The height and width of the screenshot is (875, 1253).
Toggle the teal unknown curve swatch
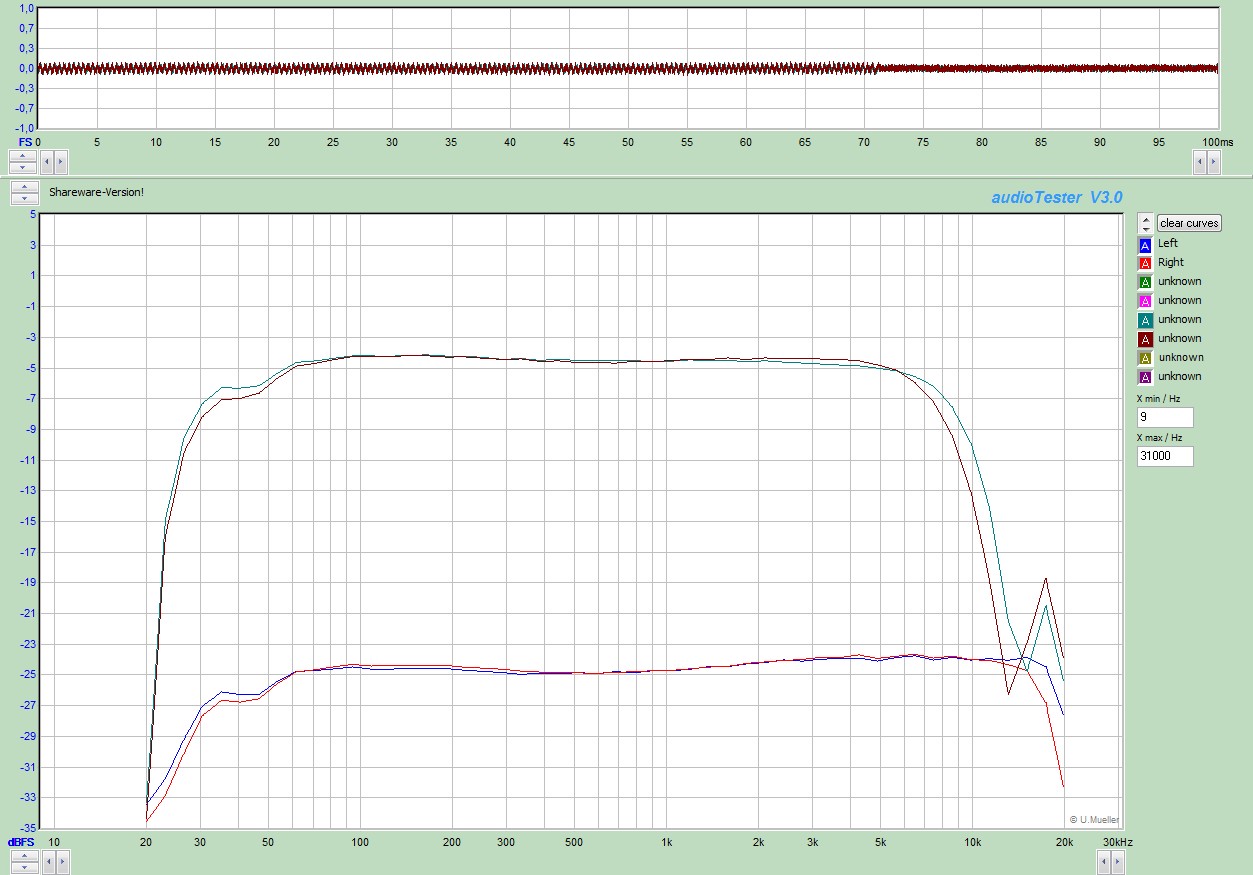tap(1145, 321)
